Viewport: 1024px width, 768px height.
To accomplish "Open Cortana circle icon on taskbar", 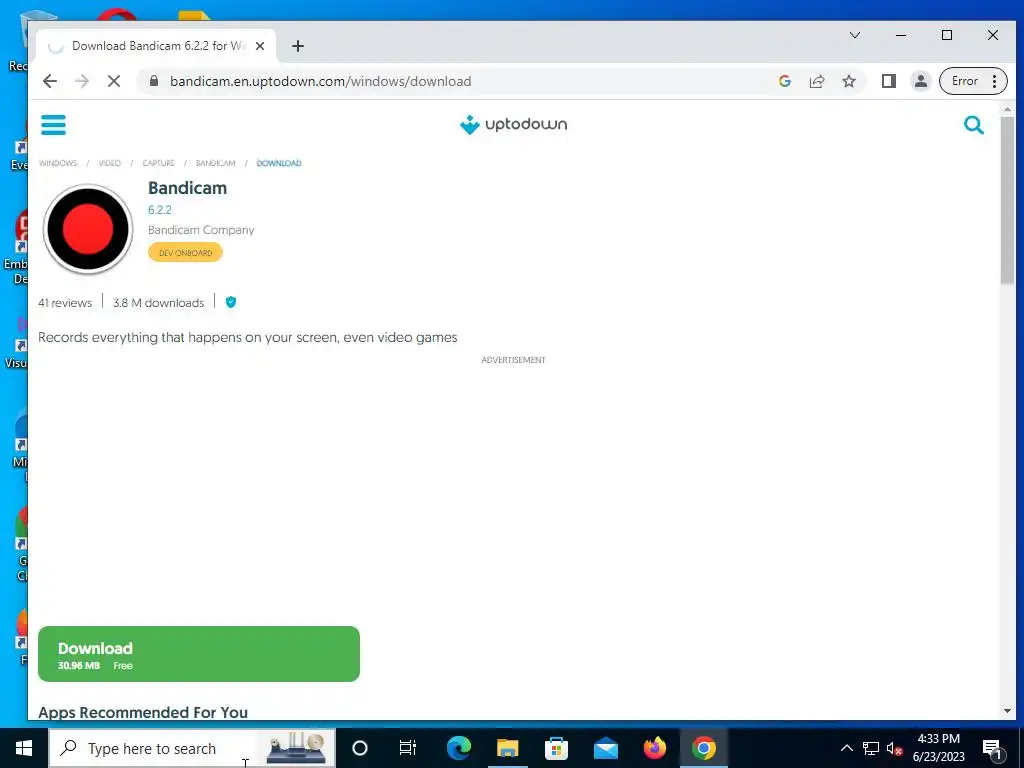I will (x=360, y=748).
